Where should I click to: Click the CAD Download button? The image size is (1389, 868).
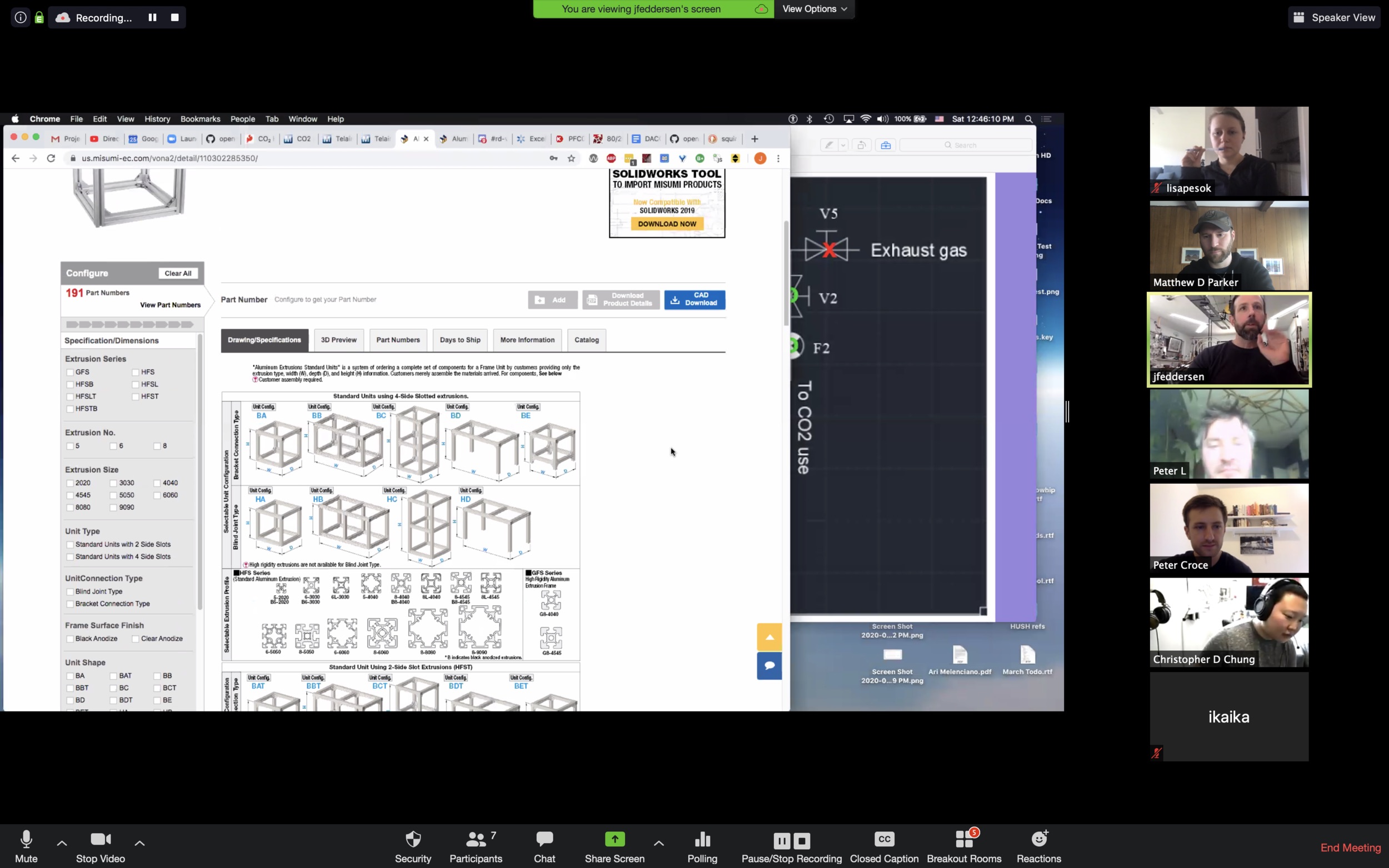click(694, 298)
